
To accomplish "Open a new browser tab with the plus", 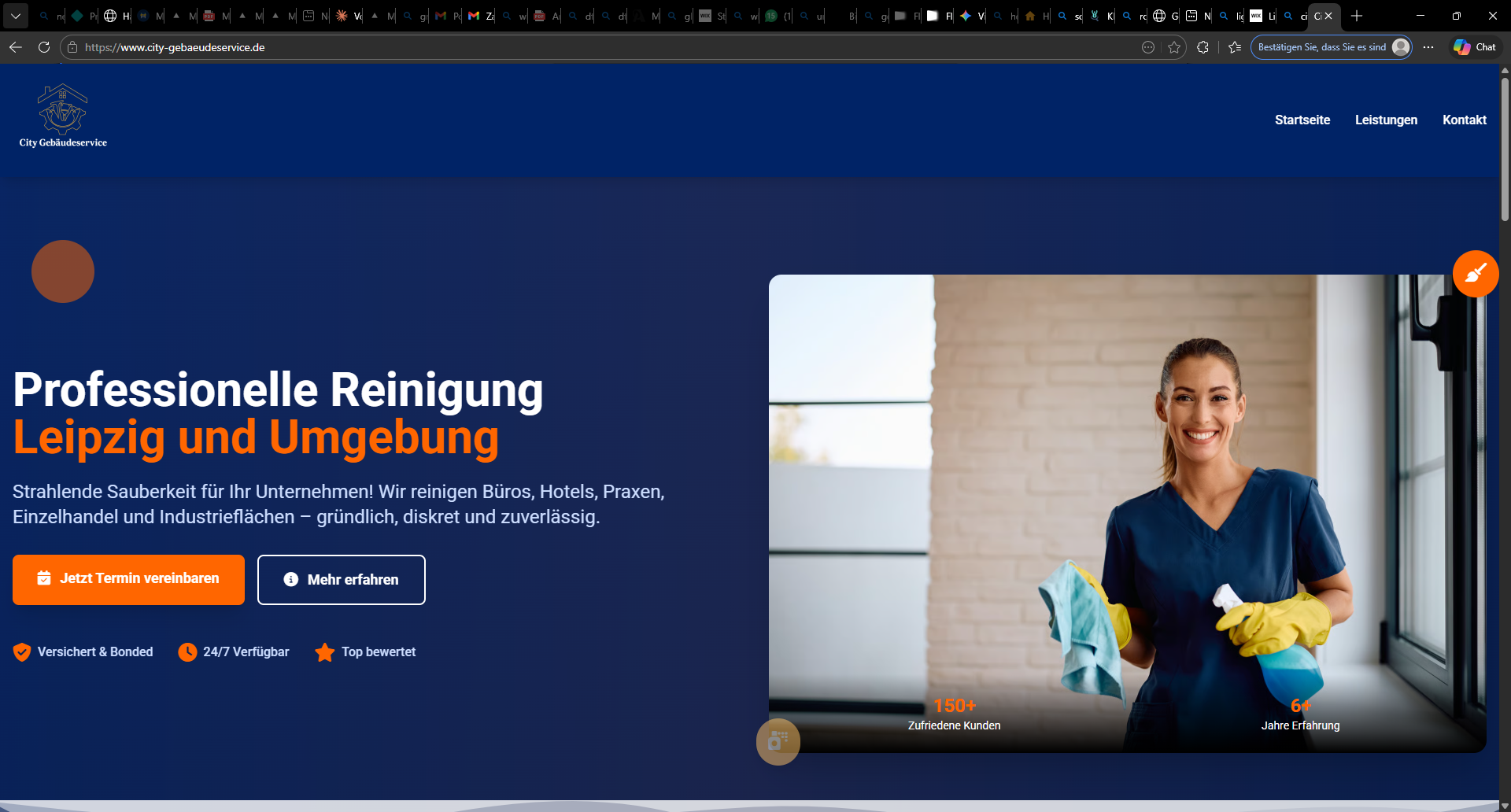I will point(1357,17).
